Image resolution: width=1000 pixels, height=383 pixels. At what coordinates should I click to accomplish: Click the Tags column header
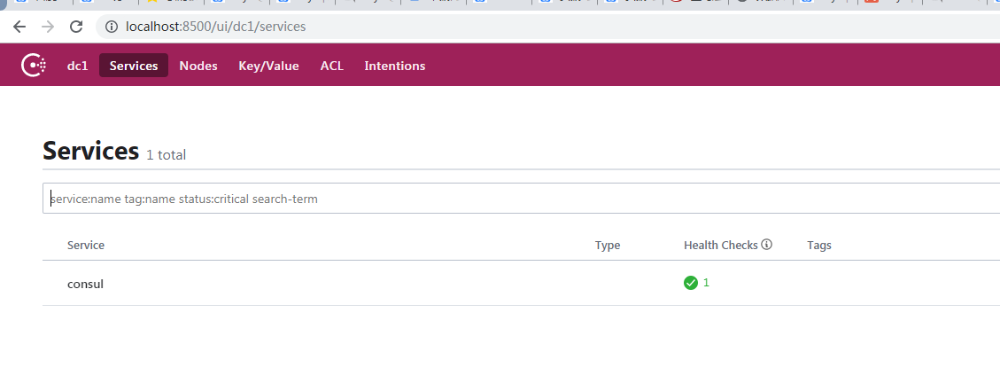819,245
